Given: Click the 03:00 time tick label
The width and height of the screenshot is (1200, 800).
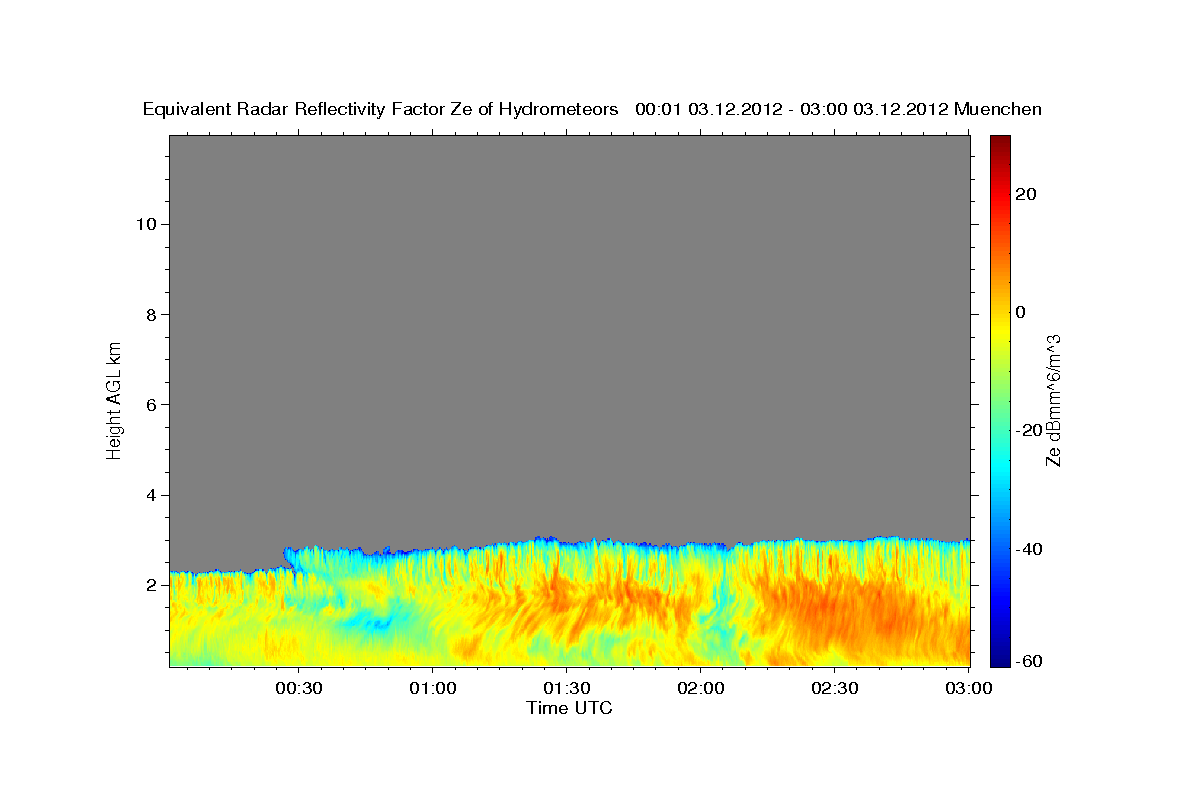Looking at the screenshot, I should 968,689.
